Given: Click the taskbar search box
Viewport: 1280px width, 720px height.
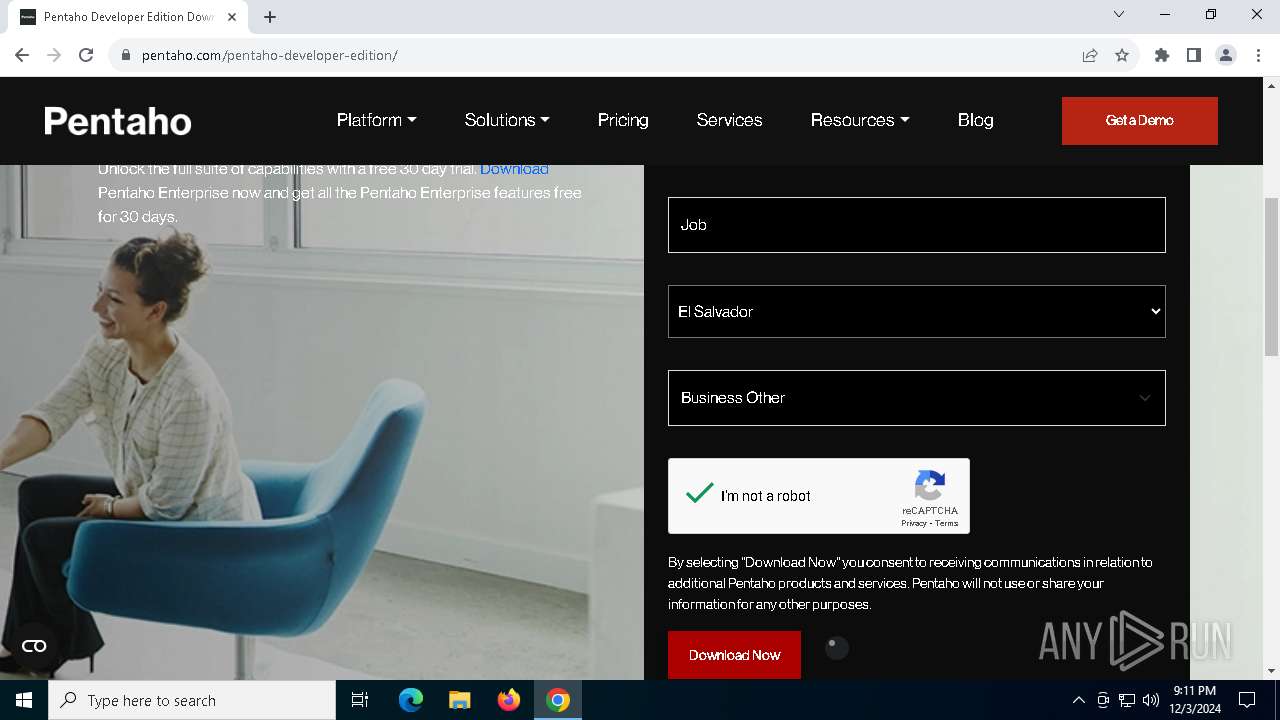Looking at the screenshot, I should pos(192,700).
